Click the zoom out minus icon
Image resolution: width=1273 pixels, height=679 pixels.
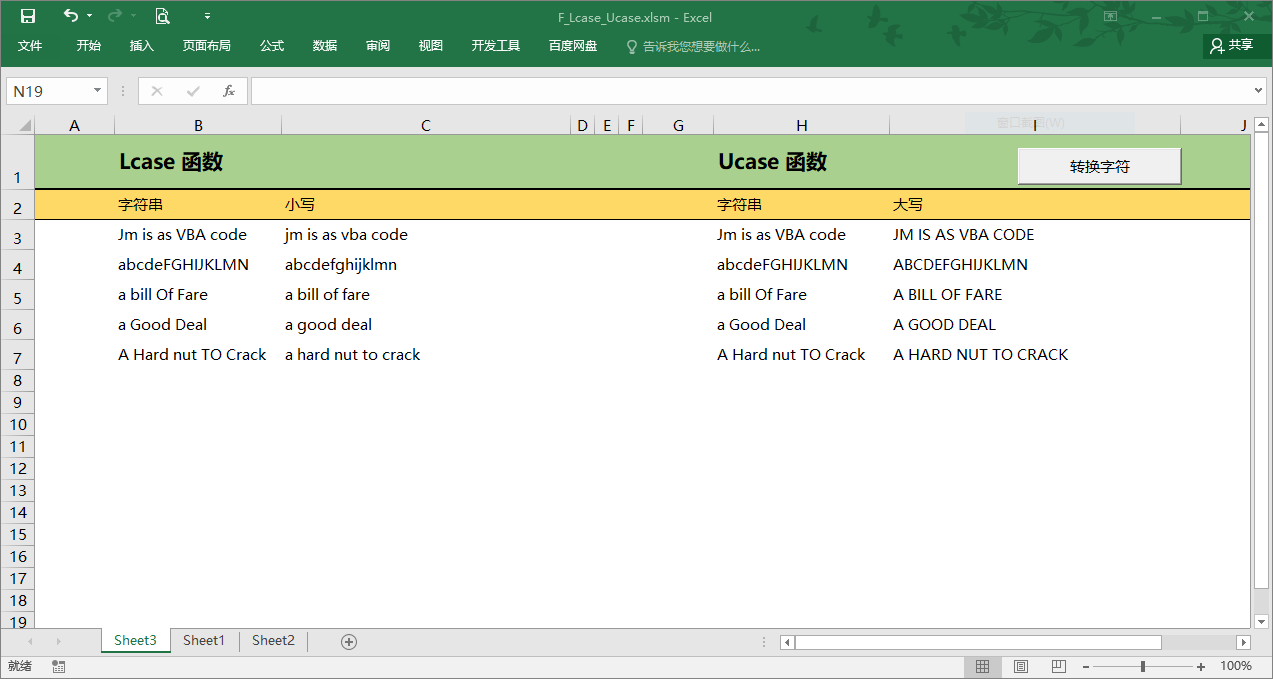click(1086, 666)
